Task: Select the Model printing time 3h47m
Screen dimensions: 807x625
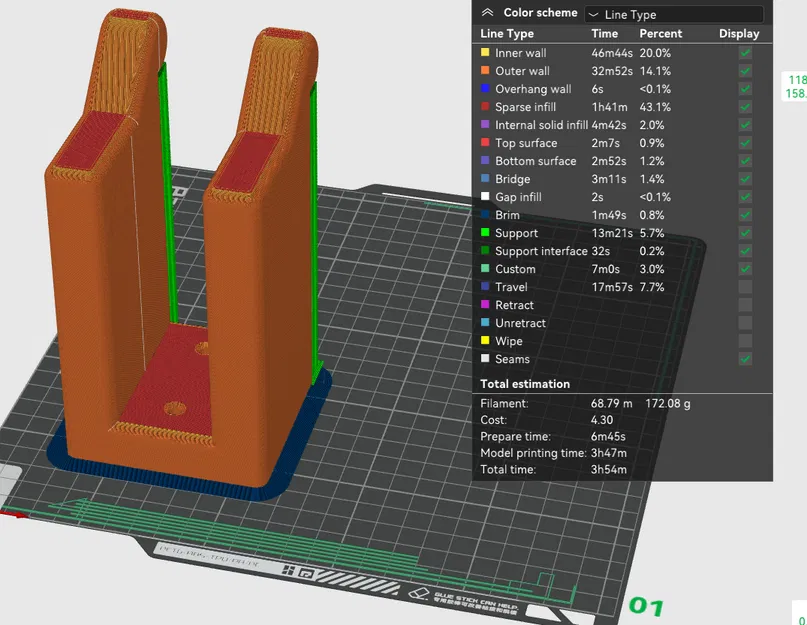Action: (x=608, y=453)
